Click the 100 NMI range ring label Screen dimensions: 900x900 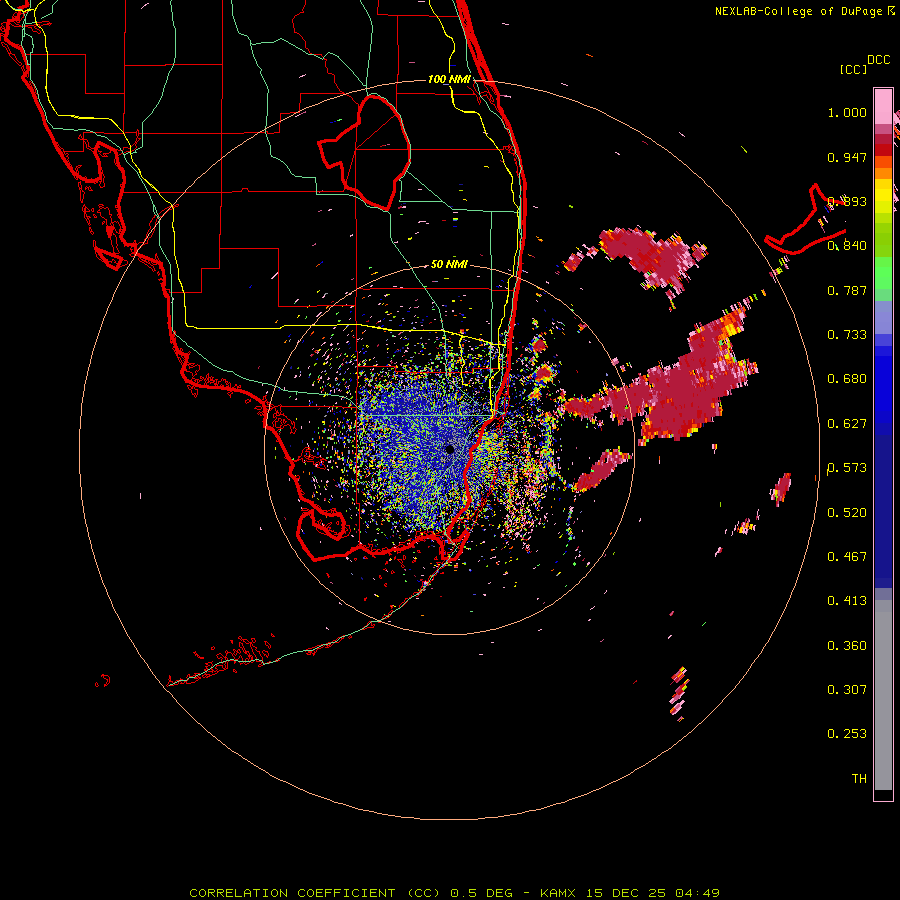coord(449,79)
